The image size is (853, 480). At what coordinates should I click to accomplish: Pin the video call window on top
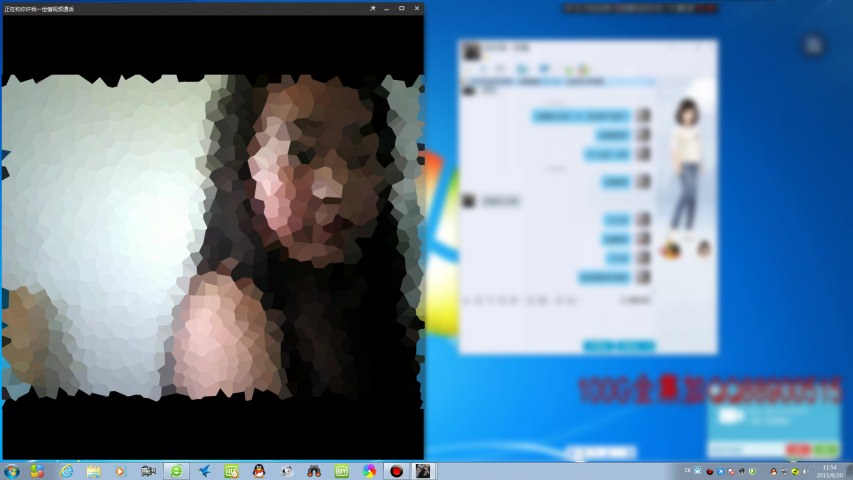pyautogui.click(x=373, y=8)
